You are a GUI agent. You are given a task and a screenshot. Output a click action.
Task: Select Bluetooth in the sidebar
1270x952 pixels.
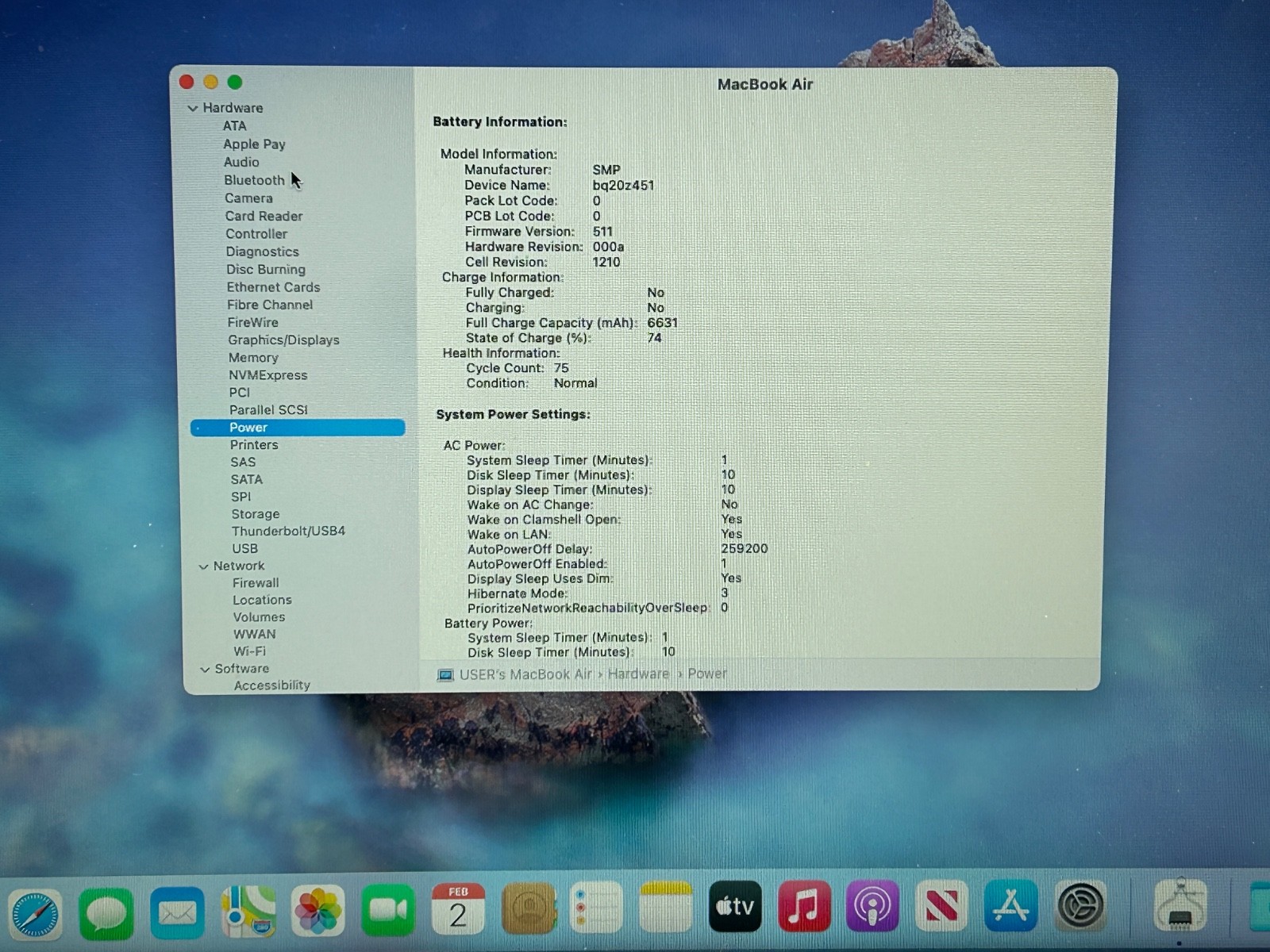[x=253, y=180]
